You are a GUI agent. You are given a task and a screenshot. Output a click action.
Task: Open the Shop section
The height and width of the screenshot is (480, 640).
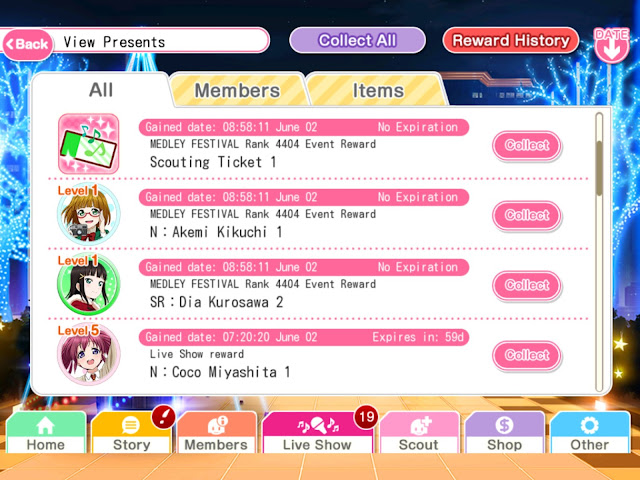pyautogui.click(x=504, y=433)
